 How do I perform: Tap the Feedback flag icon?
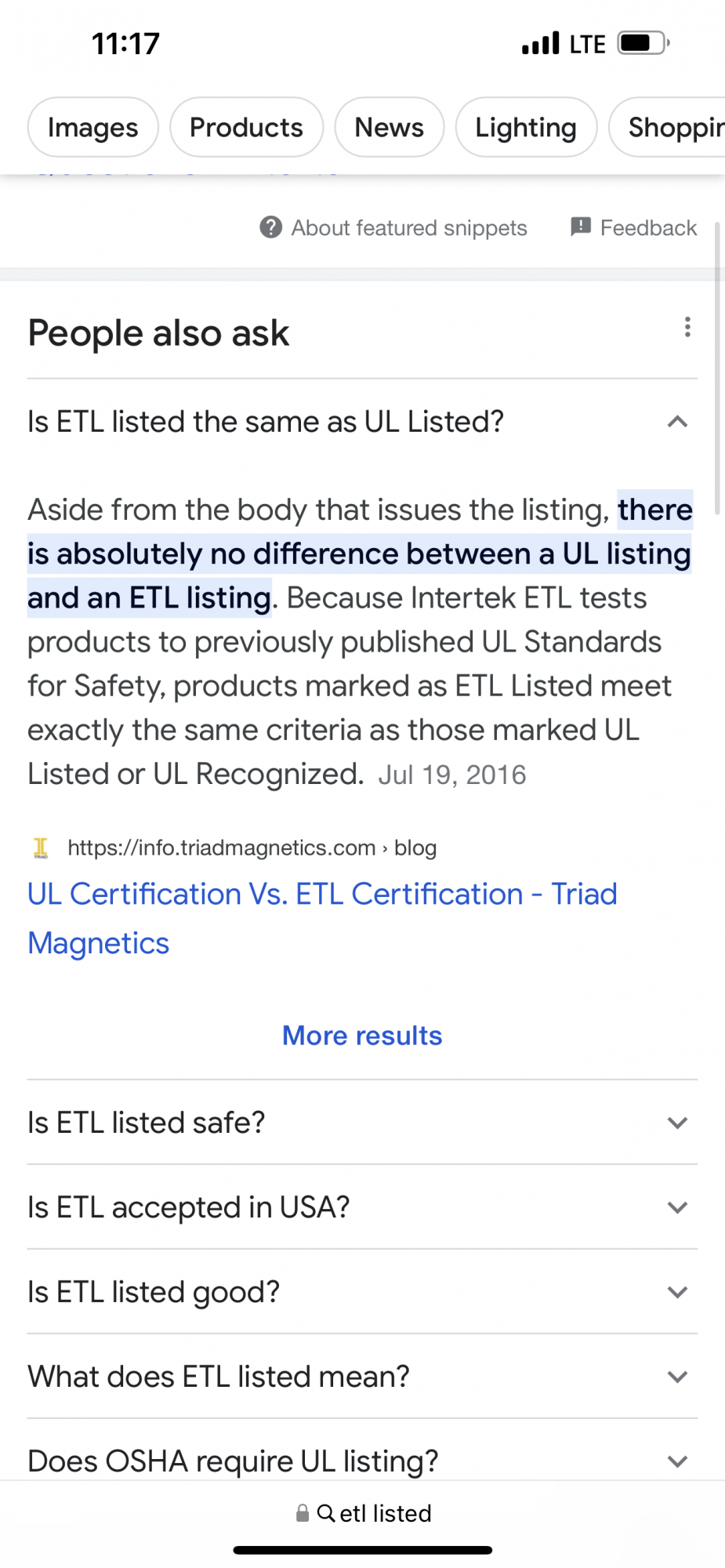click(x=581, y=227)
